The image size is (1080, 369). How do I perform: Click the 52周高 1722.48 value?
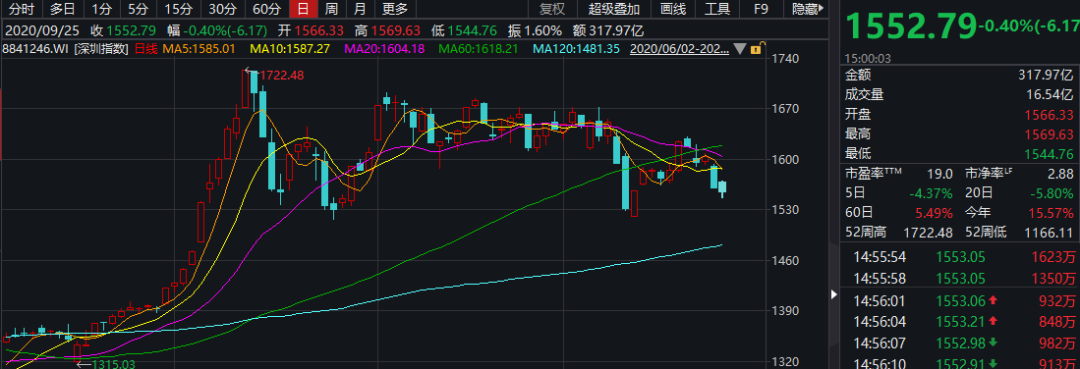point(928,233)
